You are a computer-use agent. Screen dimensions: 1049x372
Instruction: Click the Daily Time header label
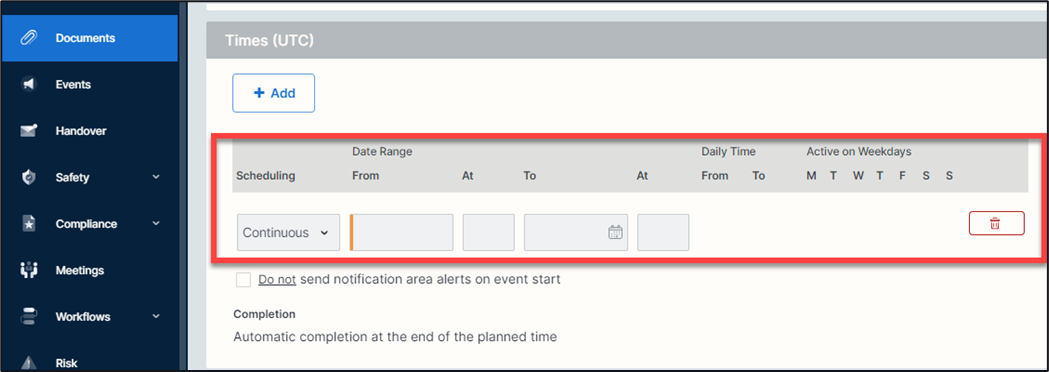point(729,152)
